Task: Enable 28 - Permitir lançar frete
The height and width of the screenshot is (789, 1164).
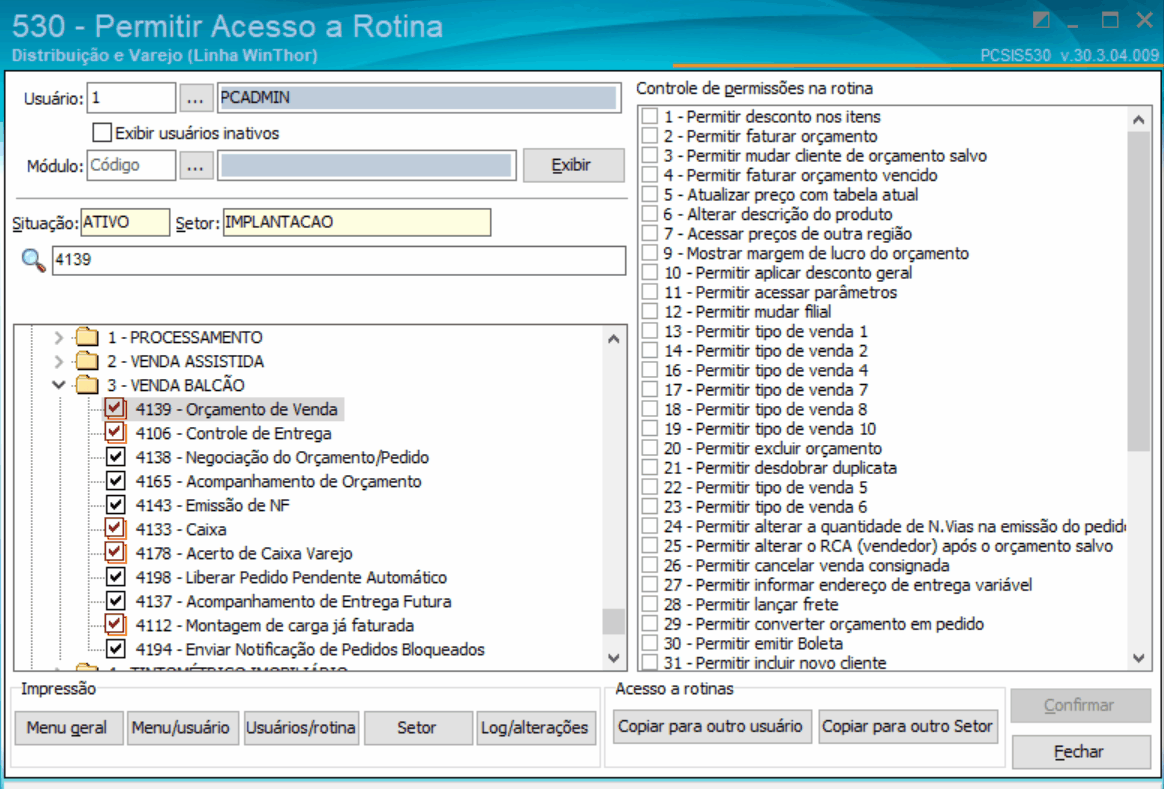Action: (650, 604)
